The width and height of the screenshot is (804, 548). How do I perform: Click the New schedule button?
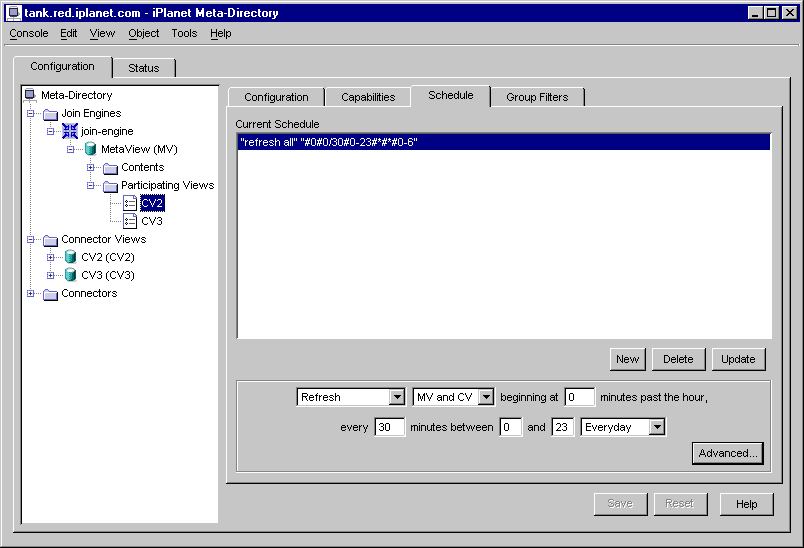click(628, 359)
